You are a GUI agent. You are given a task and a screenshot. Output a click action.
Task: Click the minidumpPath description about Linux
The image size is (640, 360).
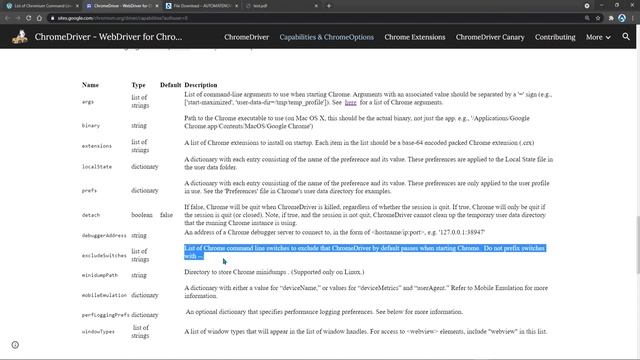point(274,272)
